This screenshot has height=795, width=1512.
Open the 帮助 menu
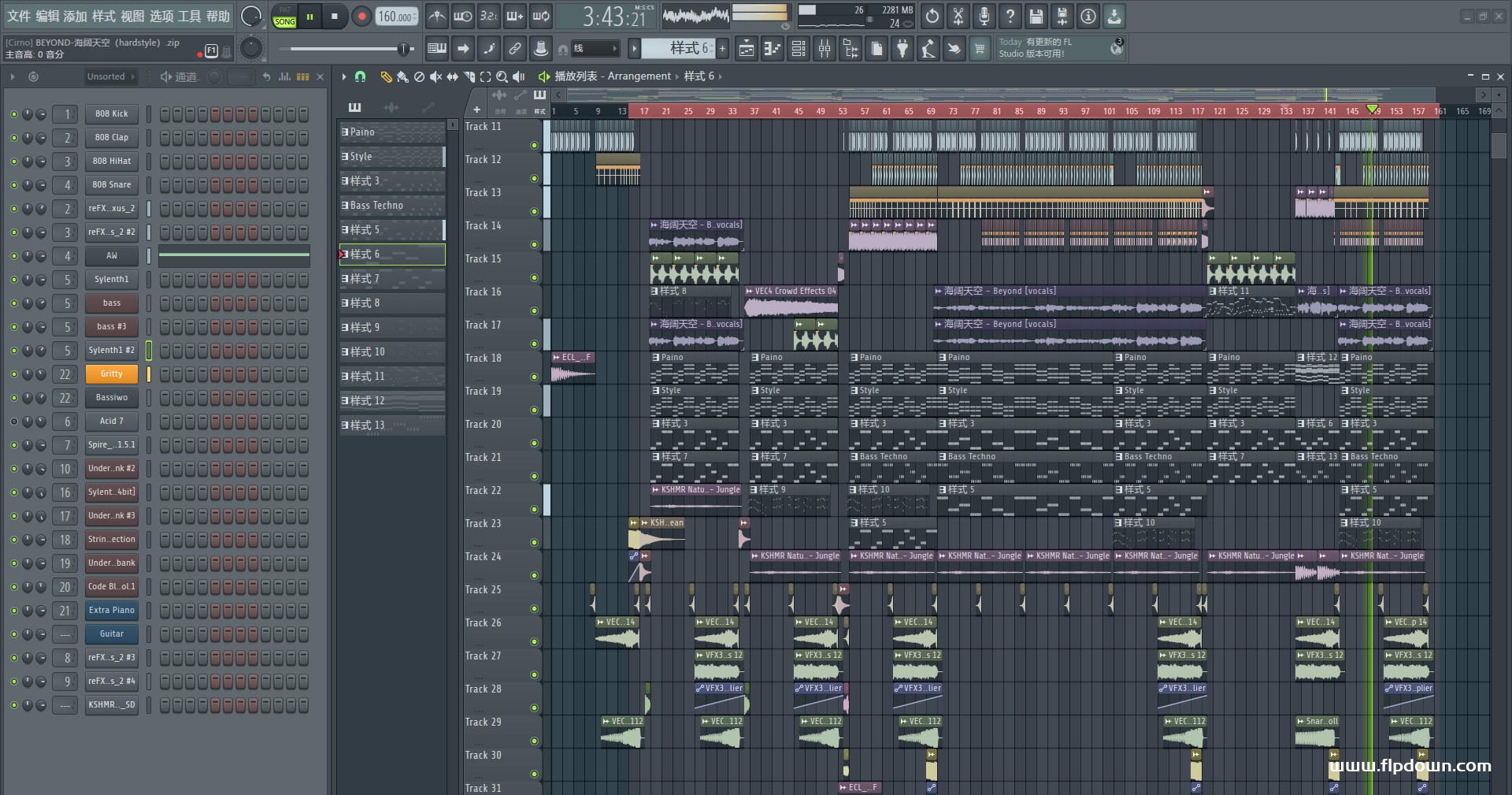point(218,16)
